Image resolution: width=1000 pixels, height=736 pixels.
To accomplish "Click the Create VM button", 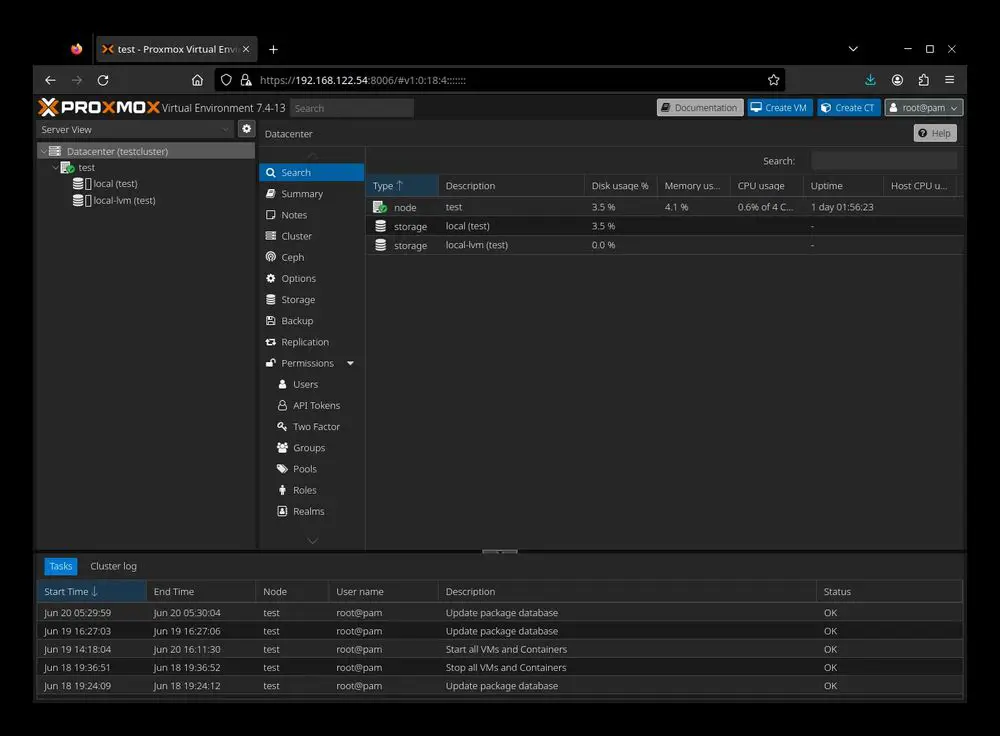I will [x=779, y=108].
